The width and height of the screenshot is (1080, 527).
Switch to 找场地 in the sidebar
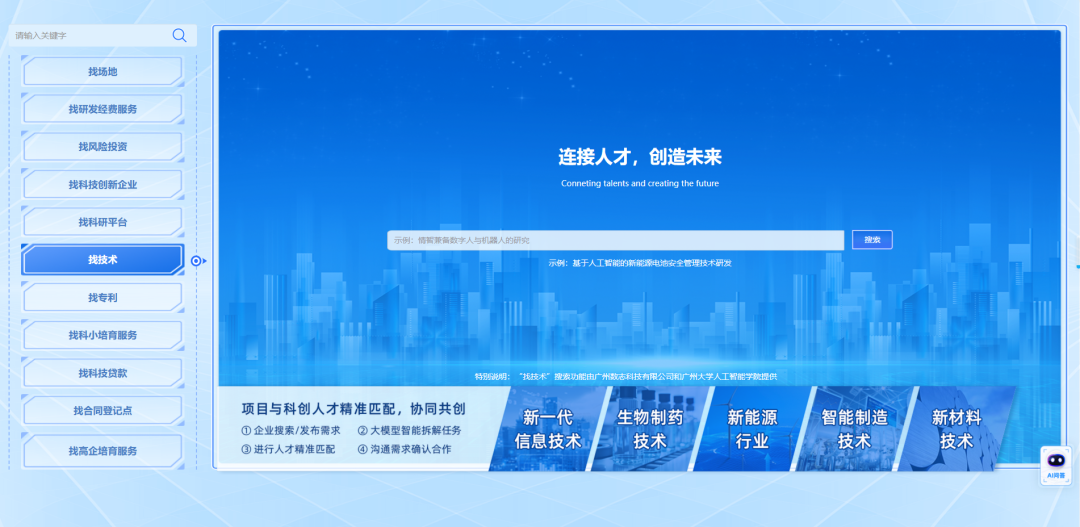[x=103, y=72]
